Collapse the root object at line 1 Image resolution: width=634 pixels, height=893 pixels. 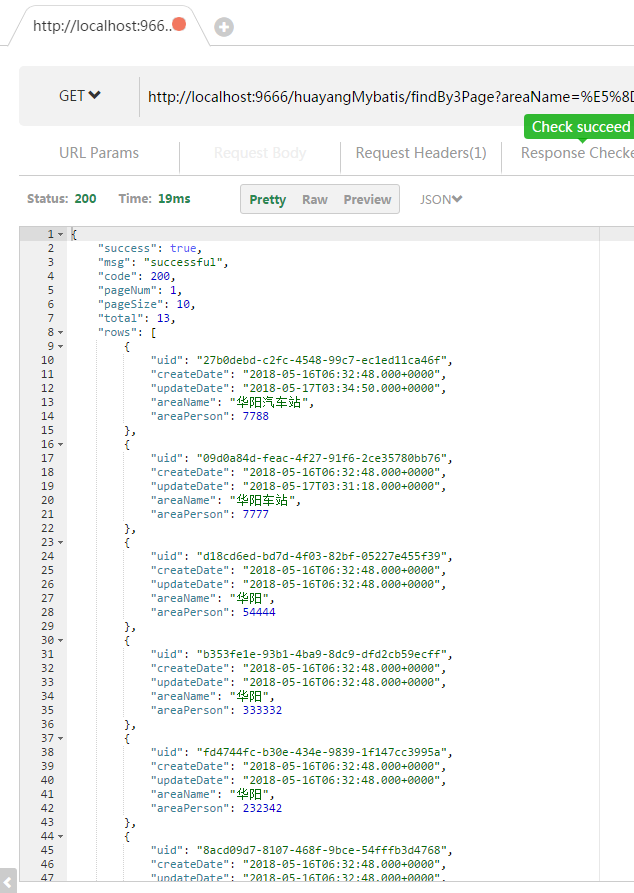[x=61, y=235]
